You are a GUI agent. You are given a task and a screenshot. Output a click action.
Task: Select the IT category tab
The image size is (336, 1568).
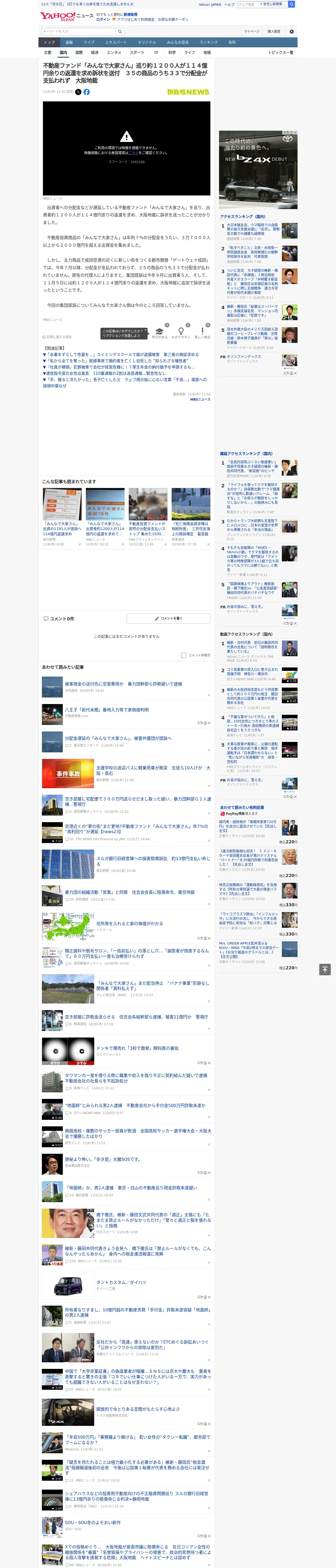[x=156, y=52]
